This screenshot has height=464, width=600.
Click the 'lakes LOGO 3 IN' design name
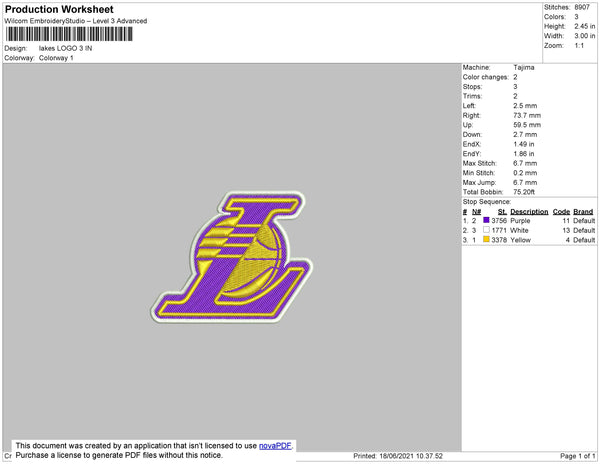click(65, 48)
